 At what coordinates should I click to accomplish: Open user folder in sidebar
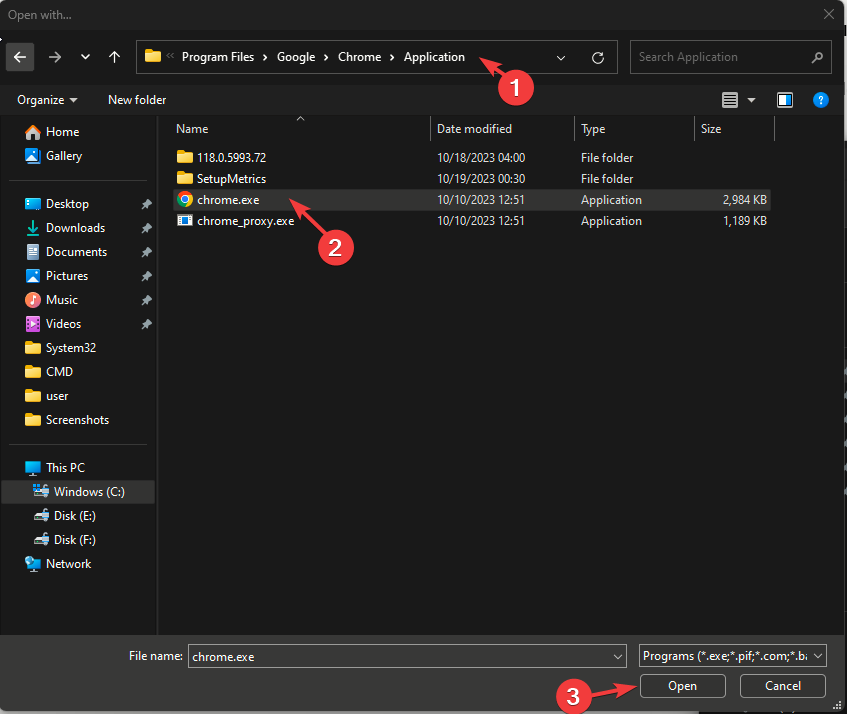coord(57,396)
